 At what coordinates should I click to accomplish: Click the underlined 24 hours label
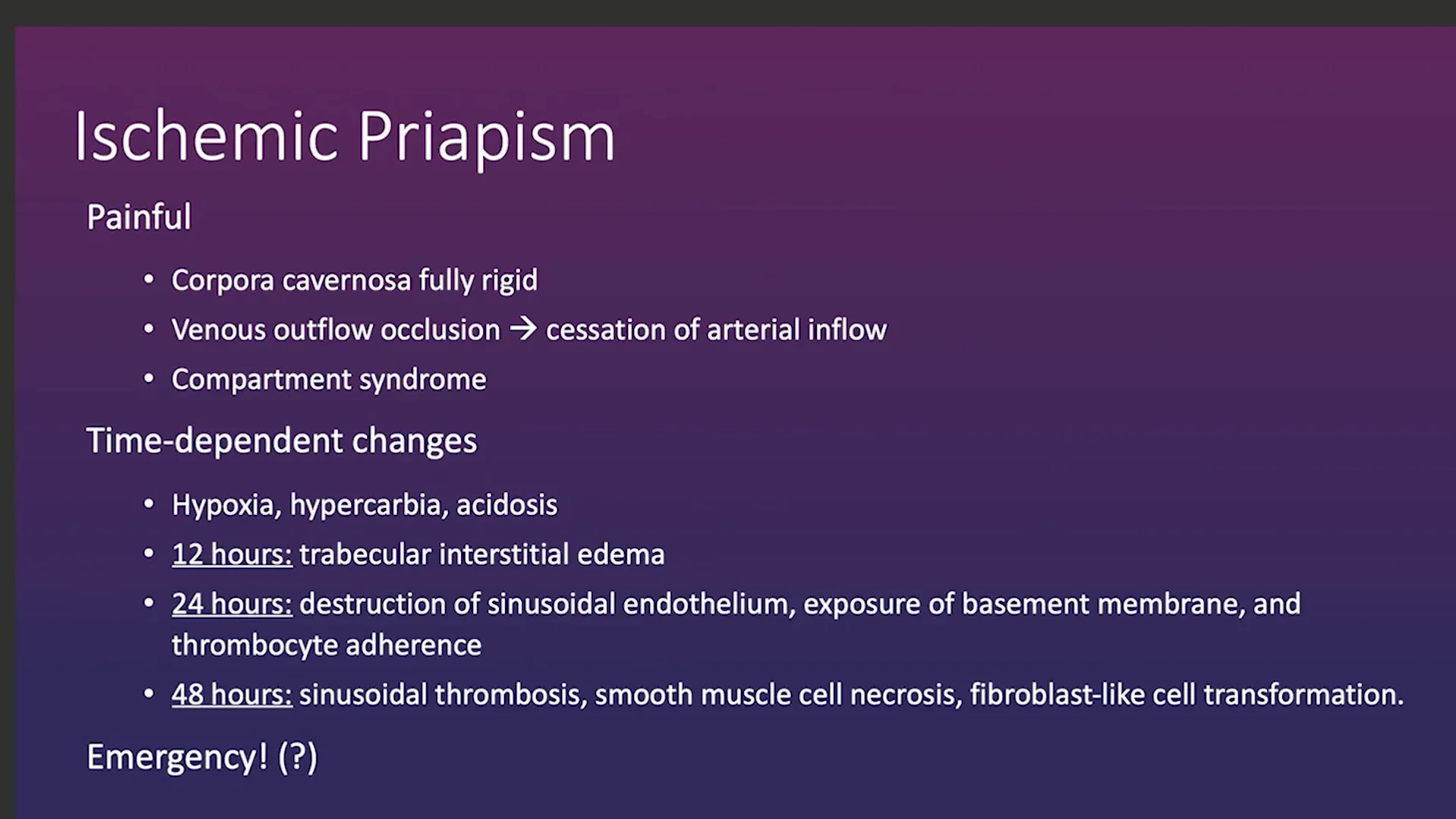pyautogui.click(x=232, y=604)
